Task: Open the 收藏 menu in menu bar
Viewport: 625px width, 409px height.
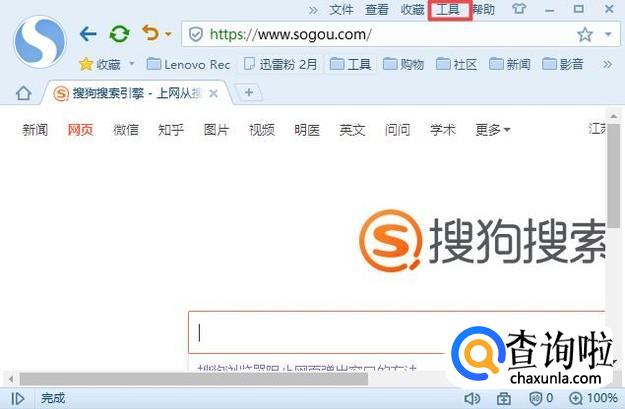Action: (412, 10)
